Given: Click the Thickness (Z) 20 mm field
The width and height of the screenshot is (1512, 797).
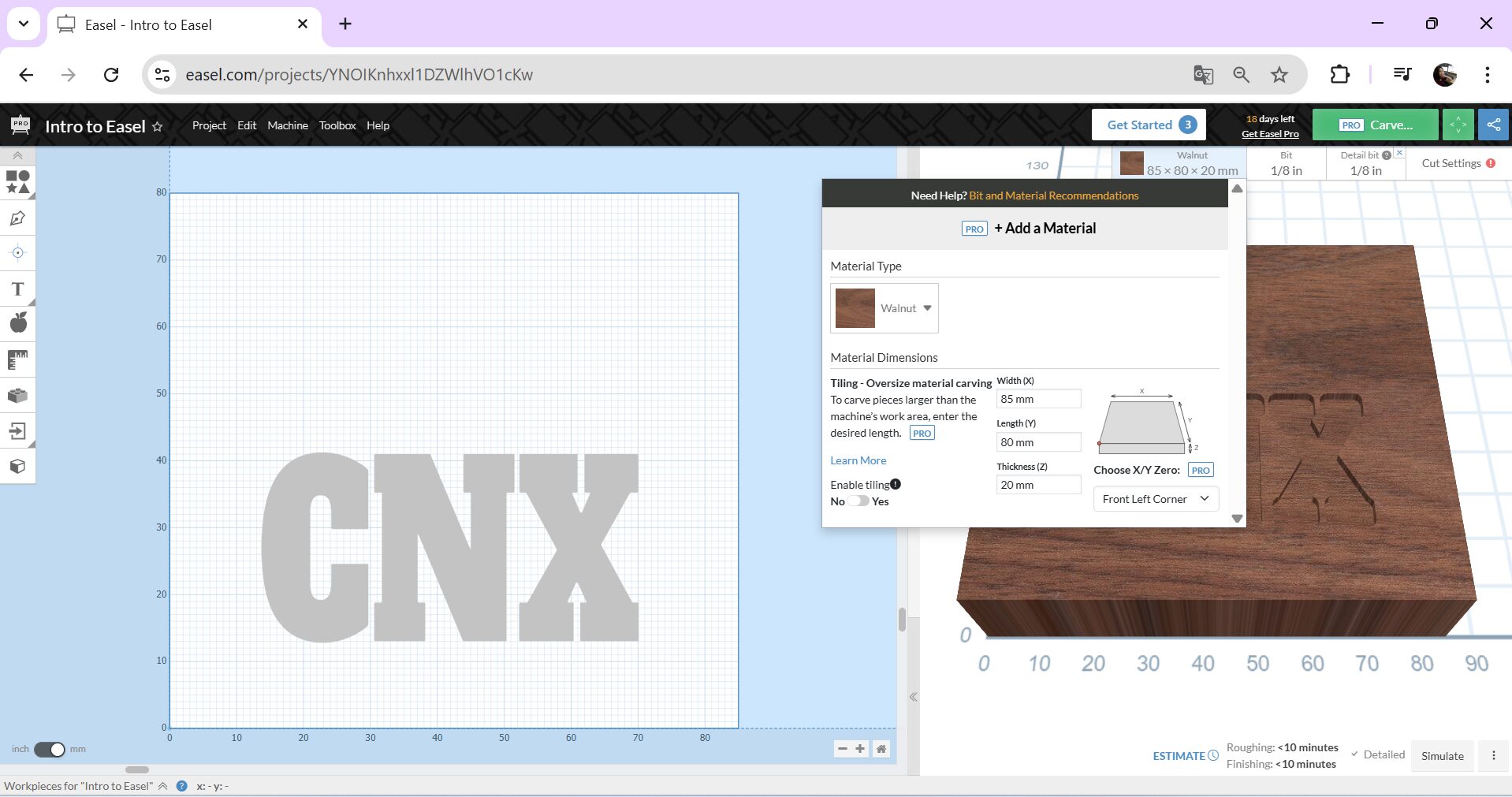Looking at the screenshot, I should (x=1038, y=485).
